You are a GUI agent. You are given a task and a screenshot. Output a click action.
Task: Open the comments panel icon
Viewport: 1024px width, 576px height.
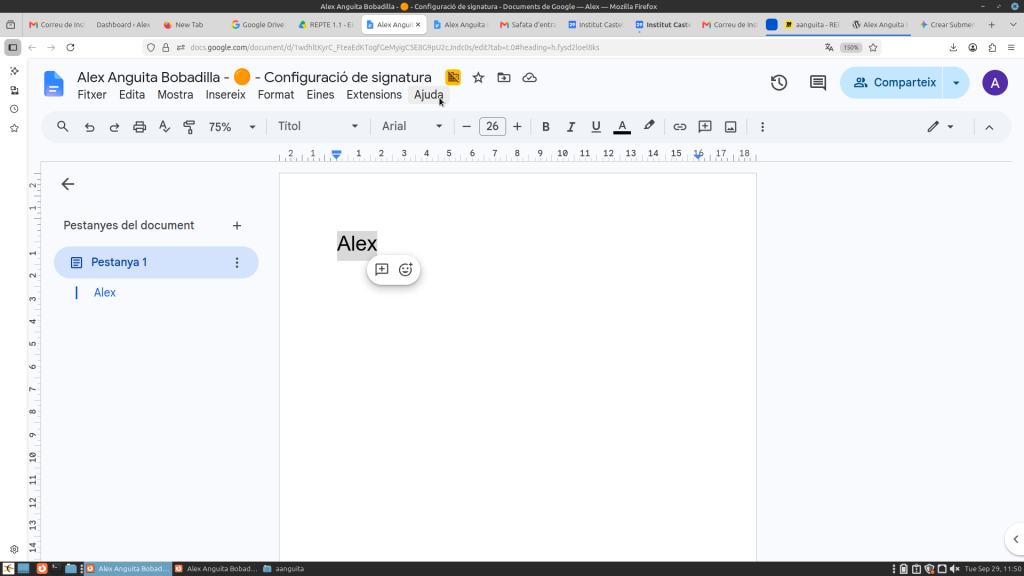pyautogui.click(x=818, y=83)
